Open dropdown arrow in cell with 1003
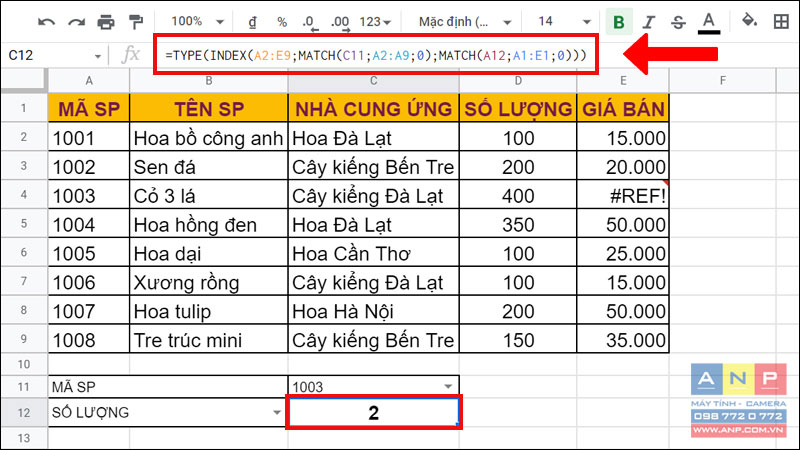 pos(447,386)
